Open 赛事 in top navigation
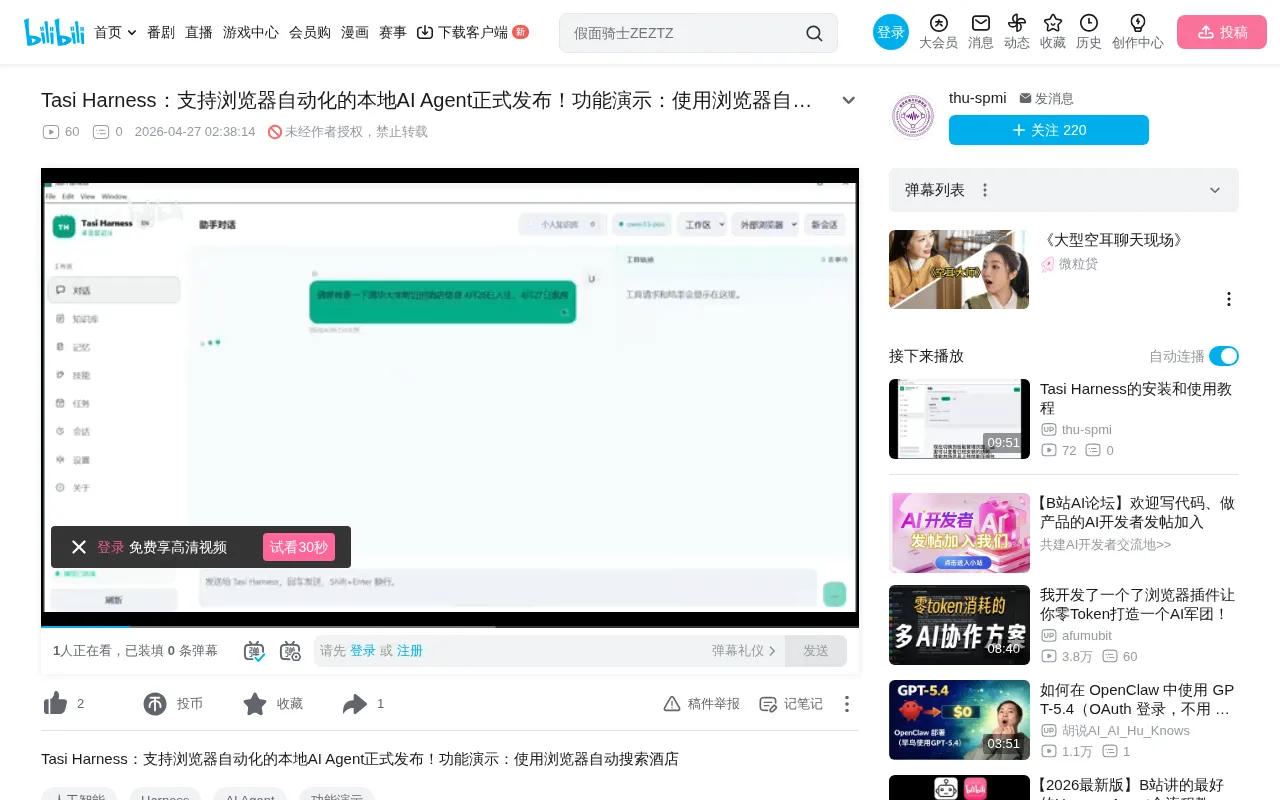The image size is (1280, 800). point(393,32)
